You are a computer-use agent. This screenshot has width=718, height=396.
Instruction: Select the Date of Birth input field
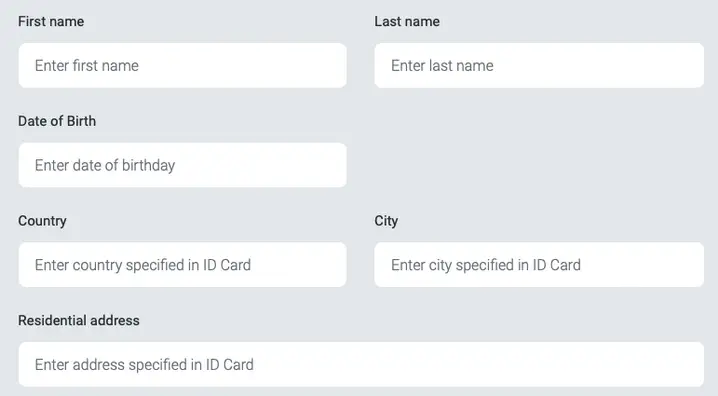click(182, 165)
